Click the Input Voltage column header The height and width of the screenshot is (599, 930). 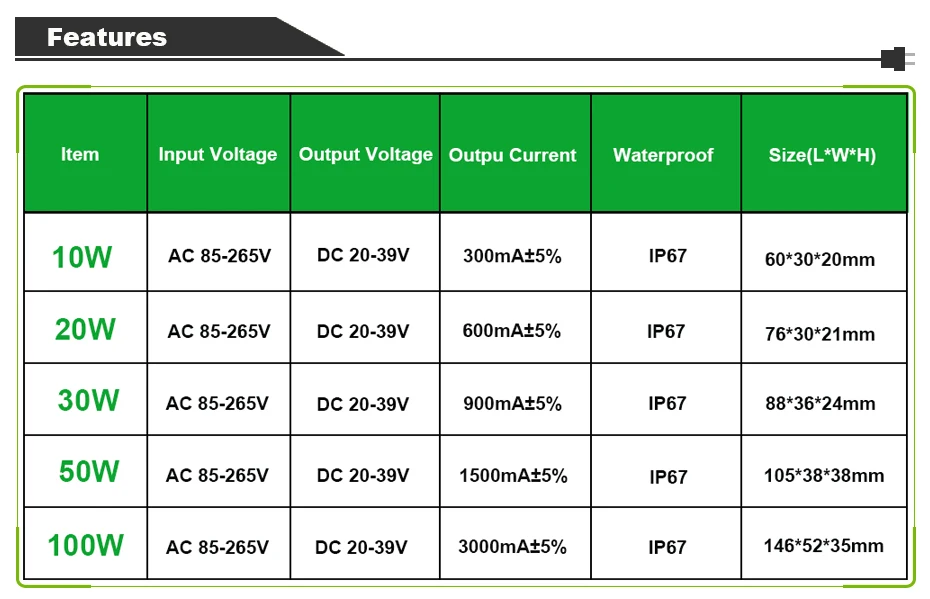pos(218,155)
